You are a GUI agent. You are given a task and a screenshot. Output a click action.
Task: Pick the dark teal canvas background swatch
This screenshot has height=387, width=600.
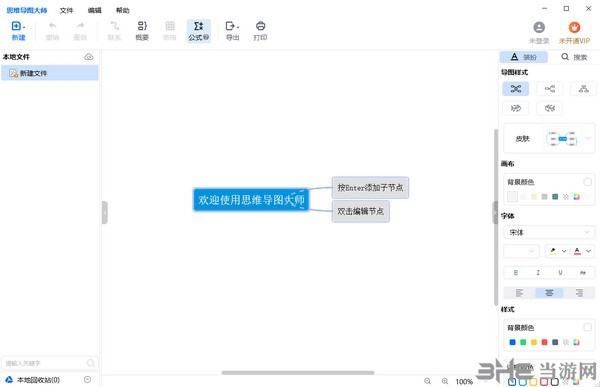coord(555,196)
